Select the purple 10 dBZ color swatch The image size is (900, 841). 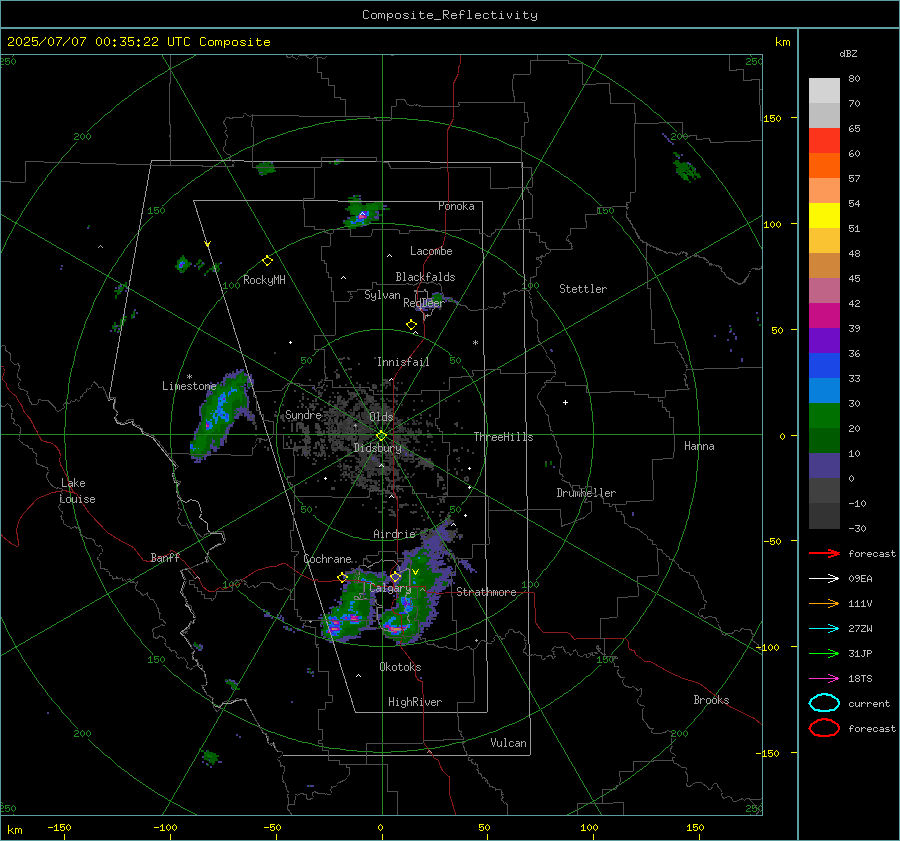[824, 466]
